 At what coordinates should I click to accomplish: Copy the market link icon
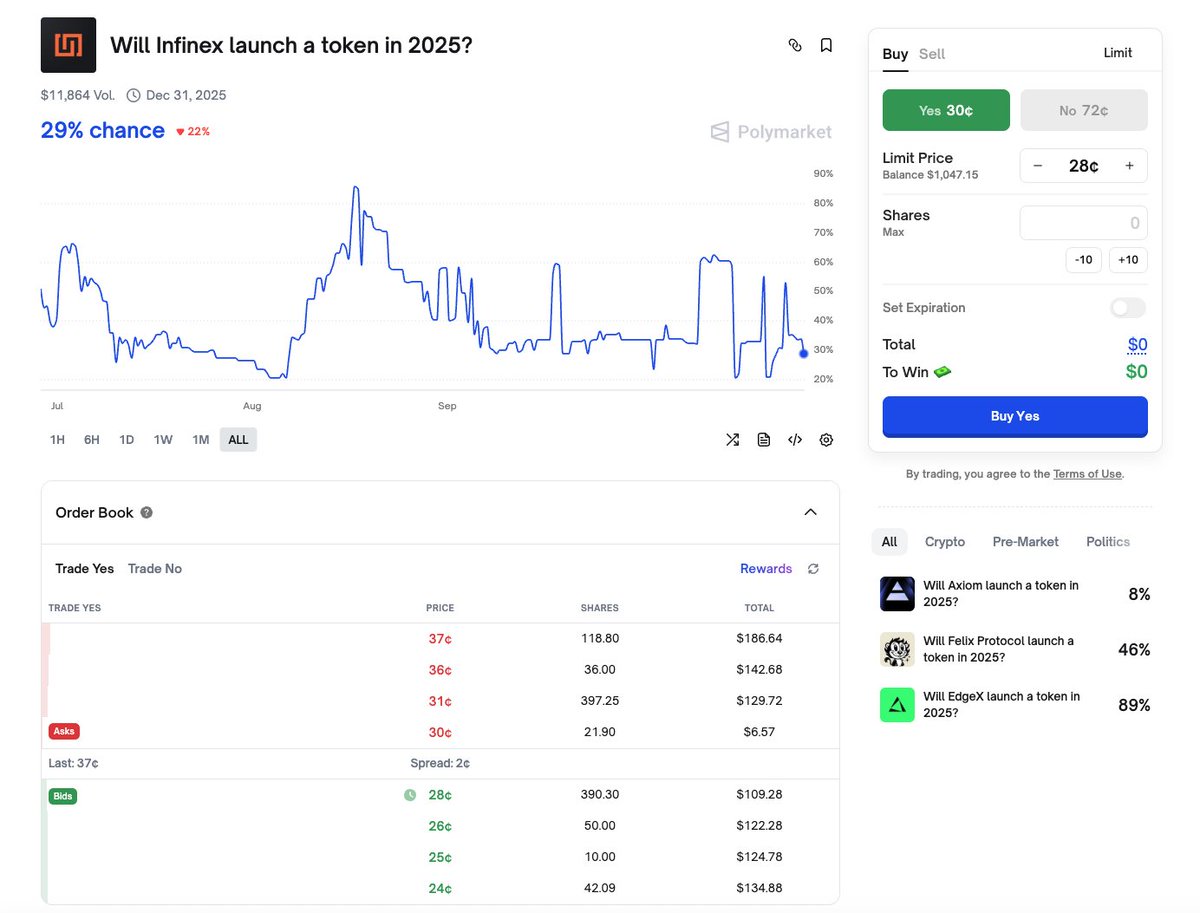click(795, 45)
